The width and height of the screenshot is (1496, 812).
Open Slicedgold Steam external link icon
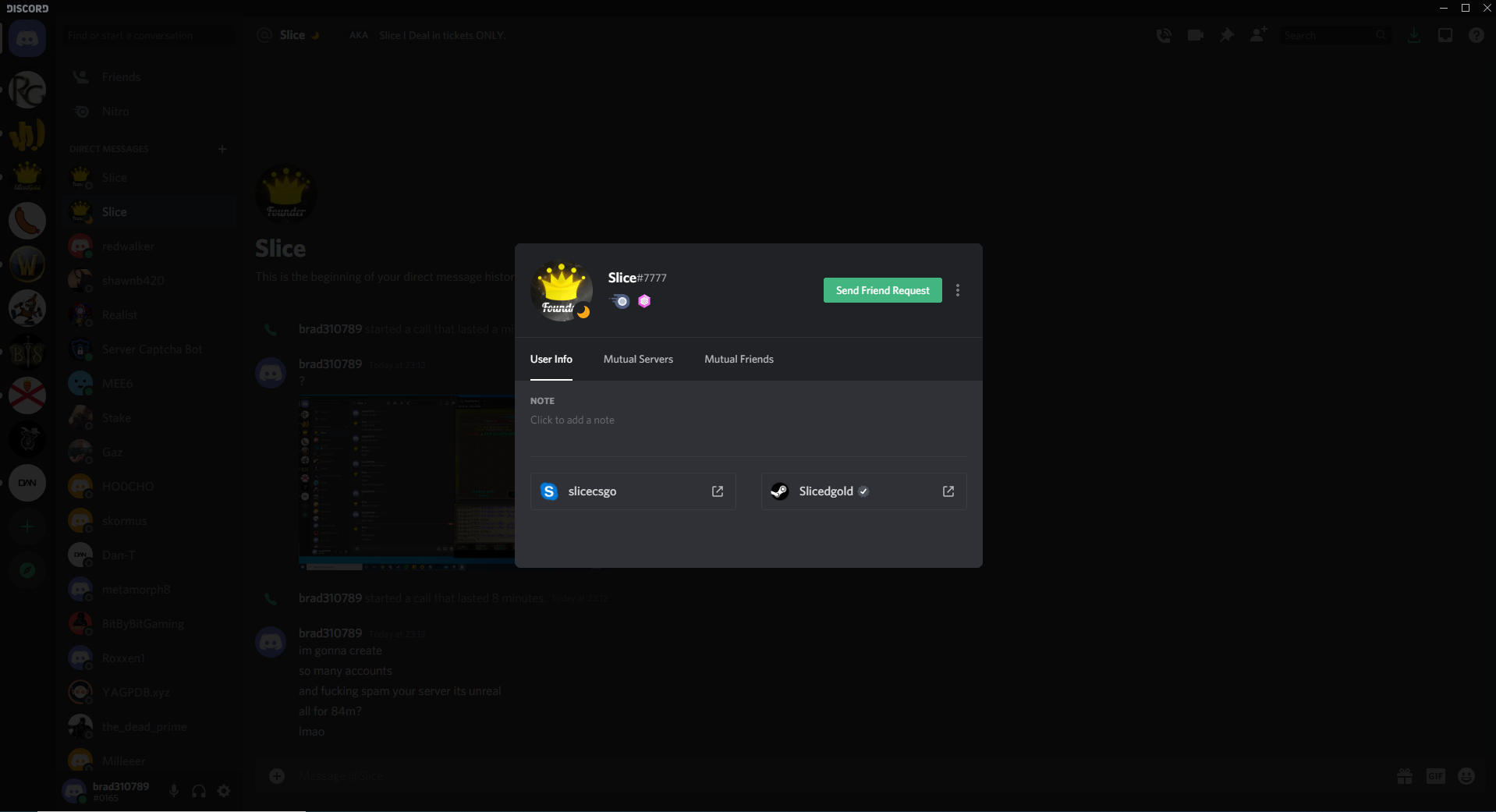tap(948, 491)
